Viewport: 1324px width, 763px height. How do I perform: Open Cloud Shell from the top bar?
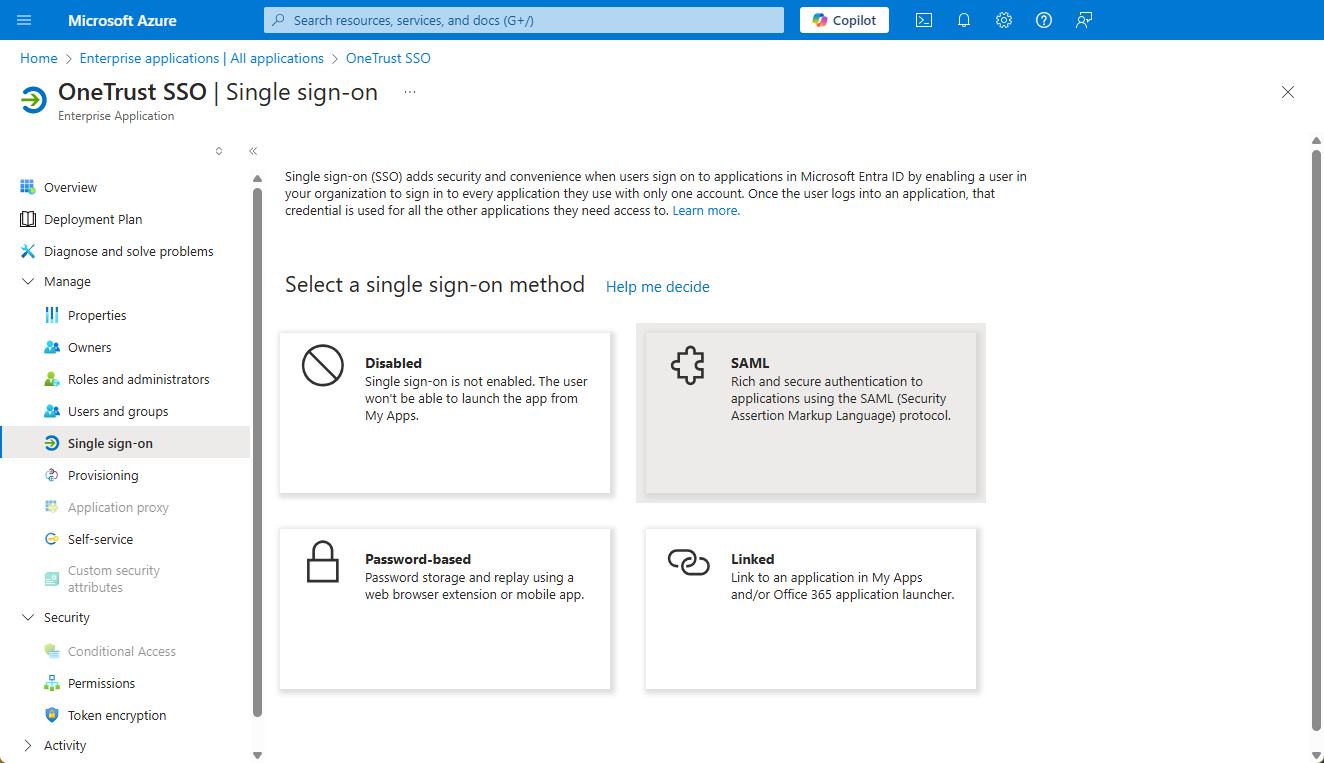pos(924,20)
